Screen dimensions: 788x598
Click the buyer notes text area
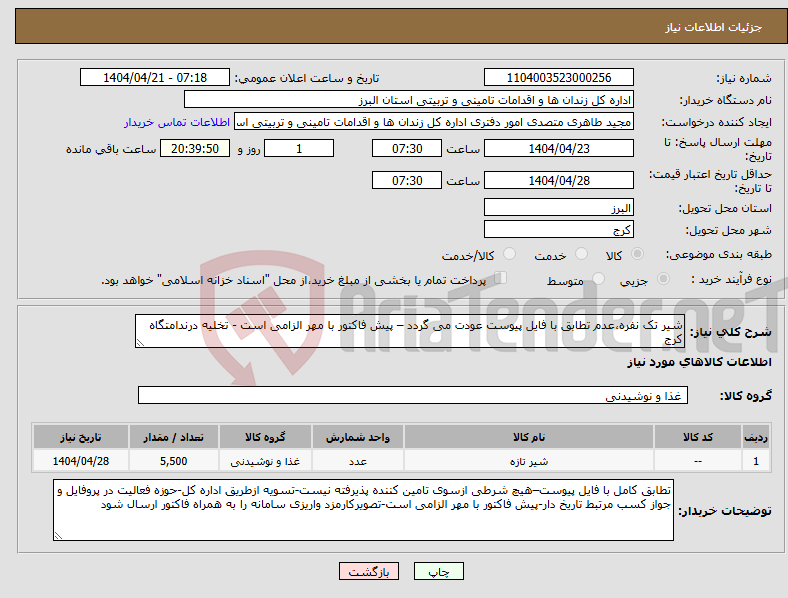coord(363,510)
